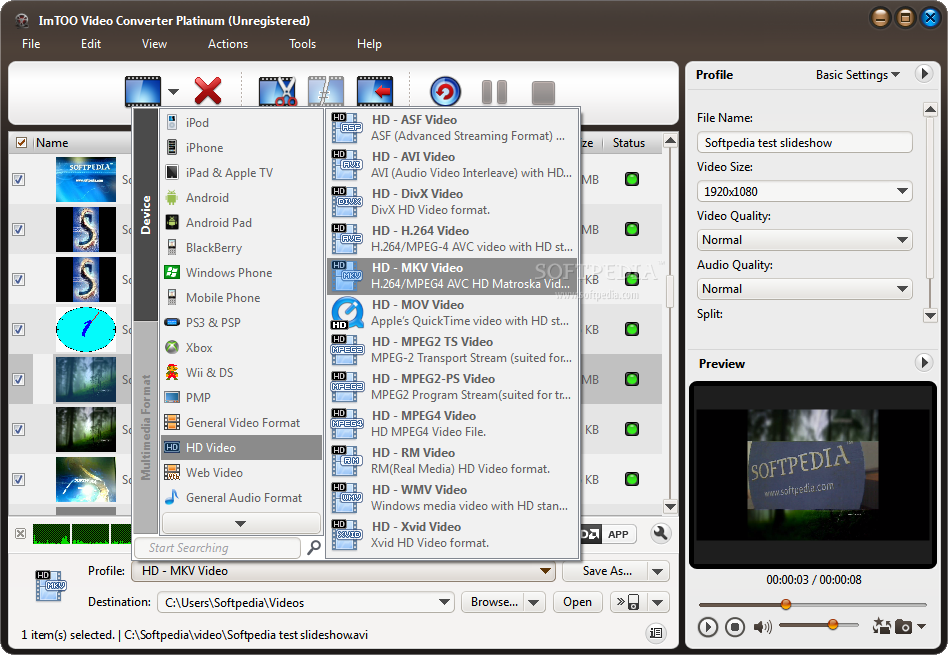Image resolution: width=948 pixels, height=655 pixels.
Task: Pick HD - AVI Video format icon
Action: click(346, 165)
